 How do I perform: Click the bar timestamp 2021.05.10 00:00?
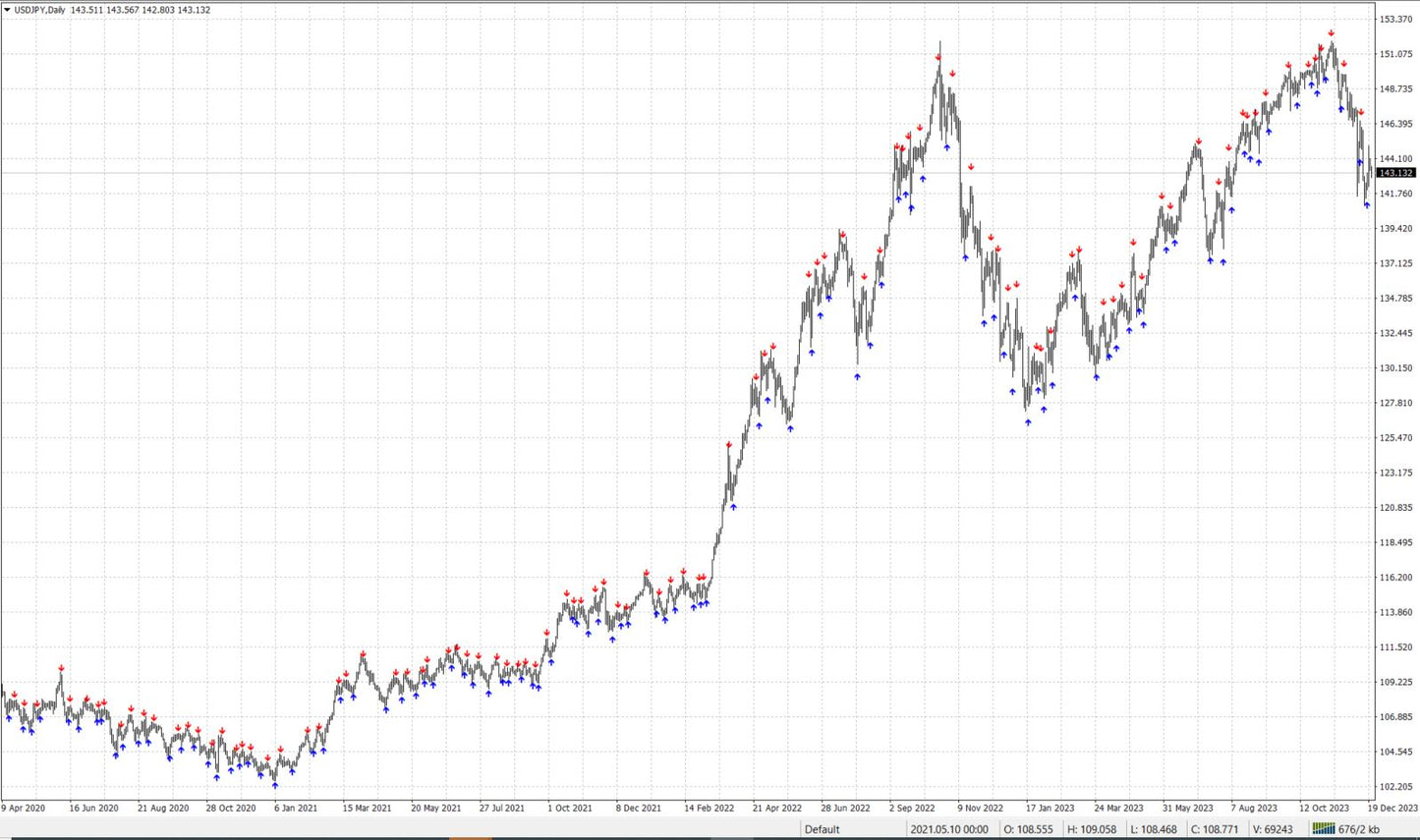point(948,829)
